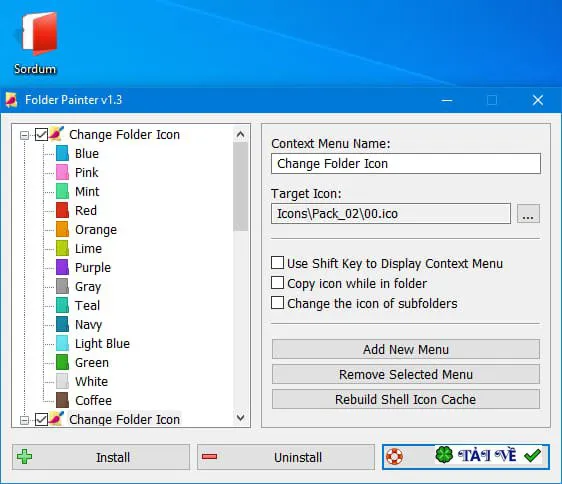Select the Lime tree label
Viewport: 562px width, 484px height.
[88, 248]
